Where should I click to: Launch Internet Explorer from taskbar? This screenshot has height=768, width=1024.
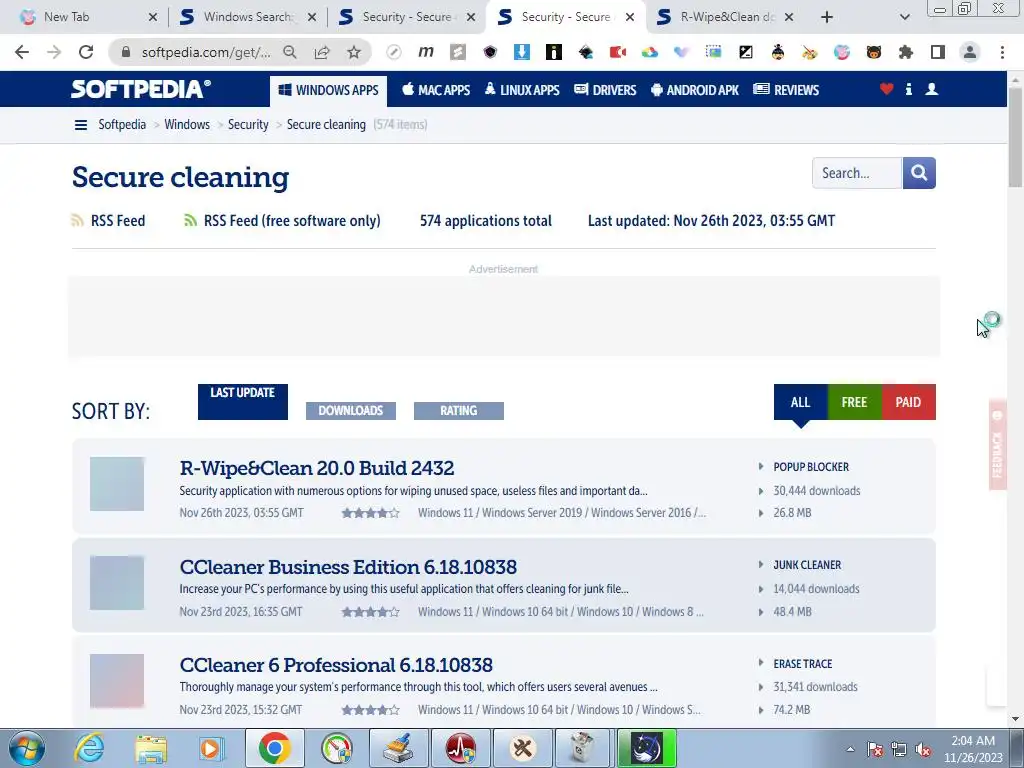[89, 748]
